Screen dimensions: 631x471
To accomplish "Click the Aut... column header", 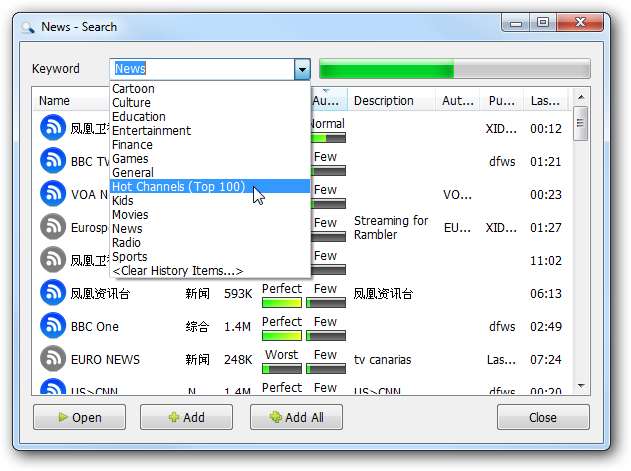I will pos(458,101).
